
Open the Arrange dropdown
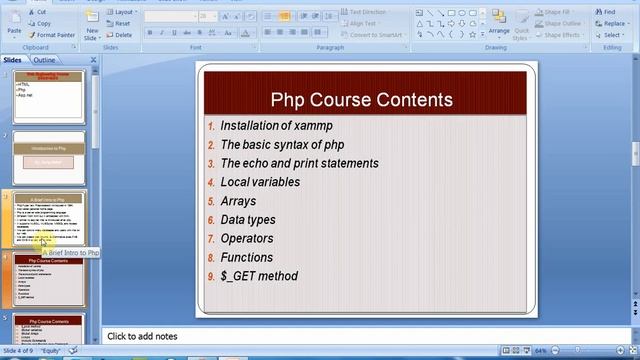[499, 24]
